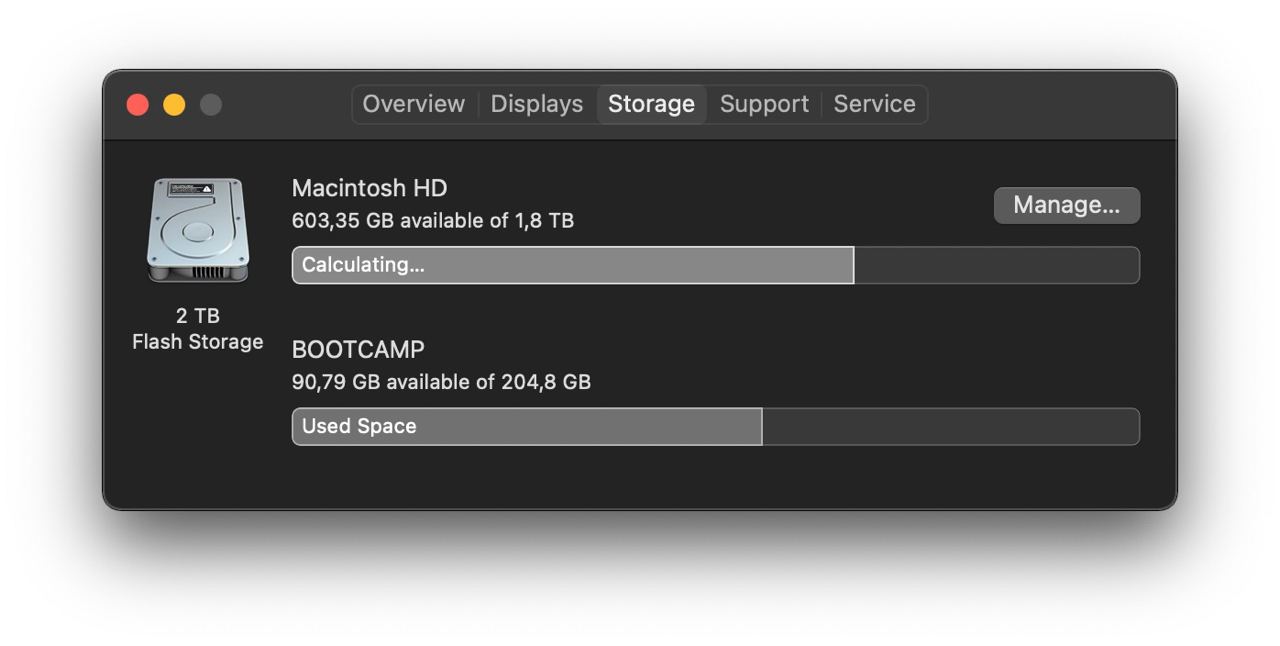Select the BOOTCAMP volume name
This screenshot has width=1280, height=646.
click(358, 349)
